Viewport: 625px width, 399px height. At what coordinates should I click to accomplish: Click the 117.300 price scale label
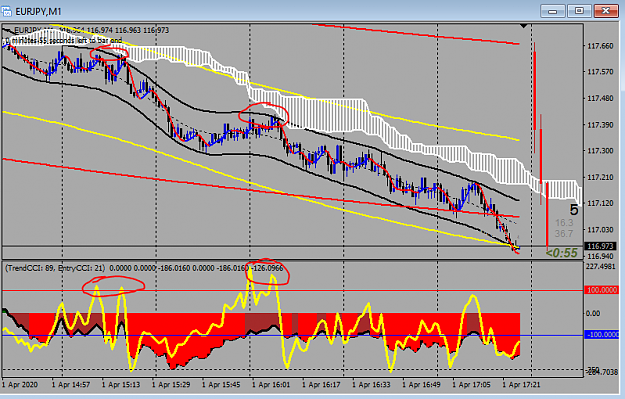(600, 151)
